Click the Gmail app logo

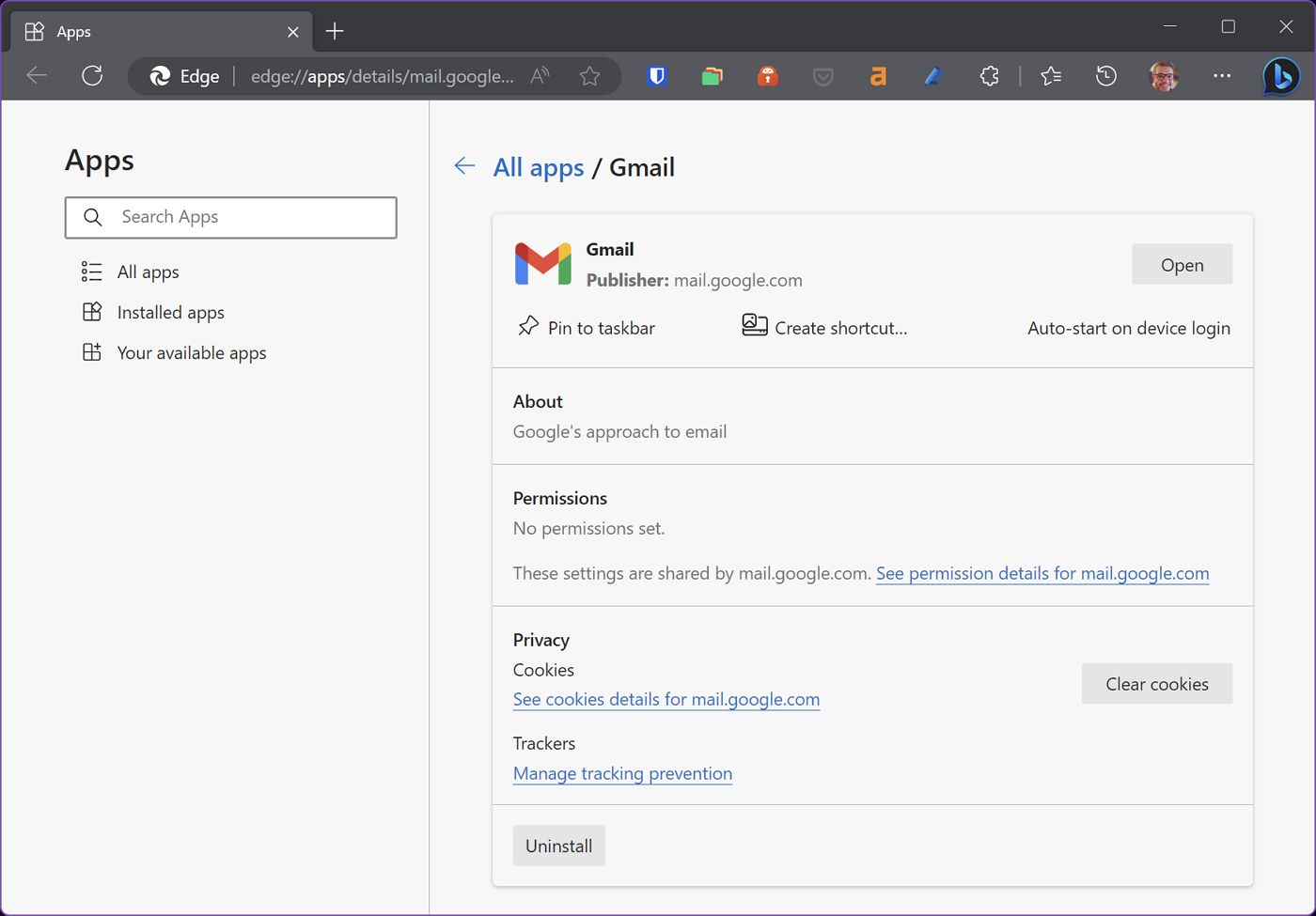coord(543,264)
